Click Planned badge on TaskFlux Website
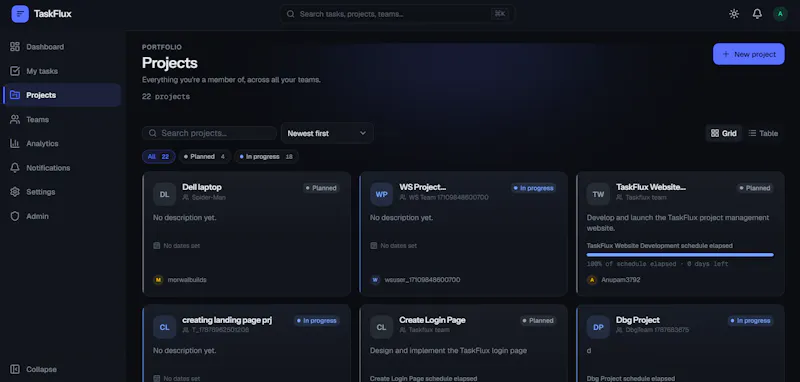The width and height of the screenshot is (800, 382). (755, 188)
